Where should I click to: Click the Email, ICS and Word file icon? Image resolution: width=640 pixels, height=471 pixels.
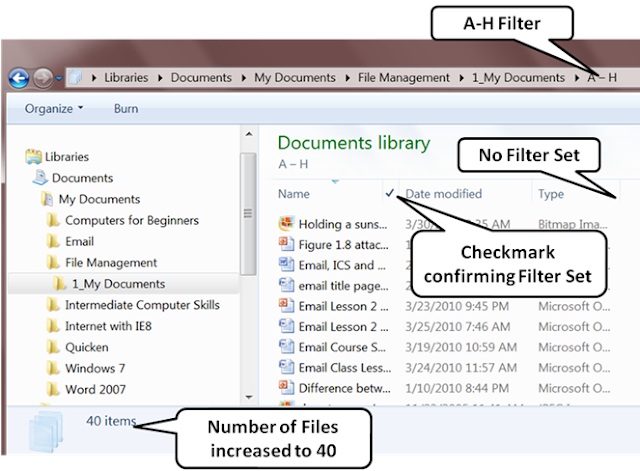287,264
